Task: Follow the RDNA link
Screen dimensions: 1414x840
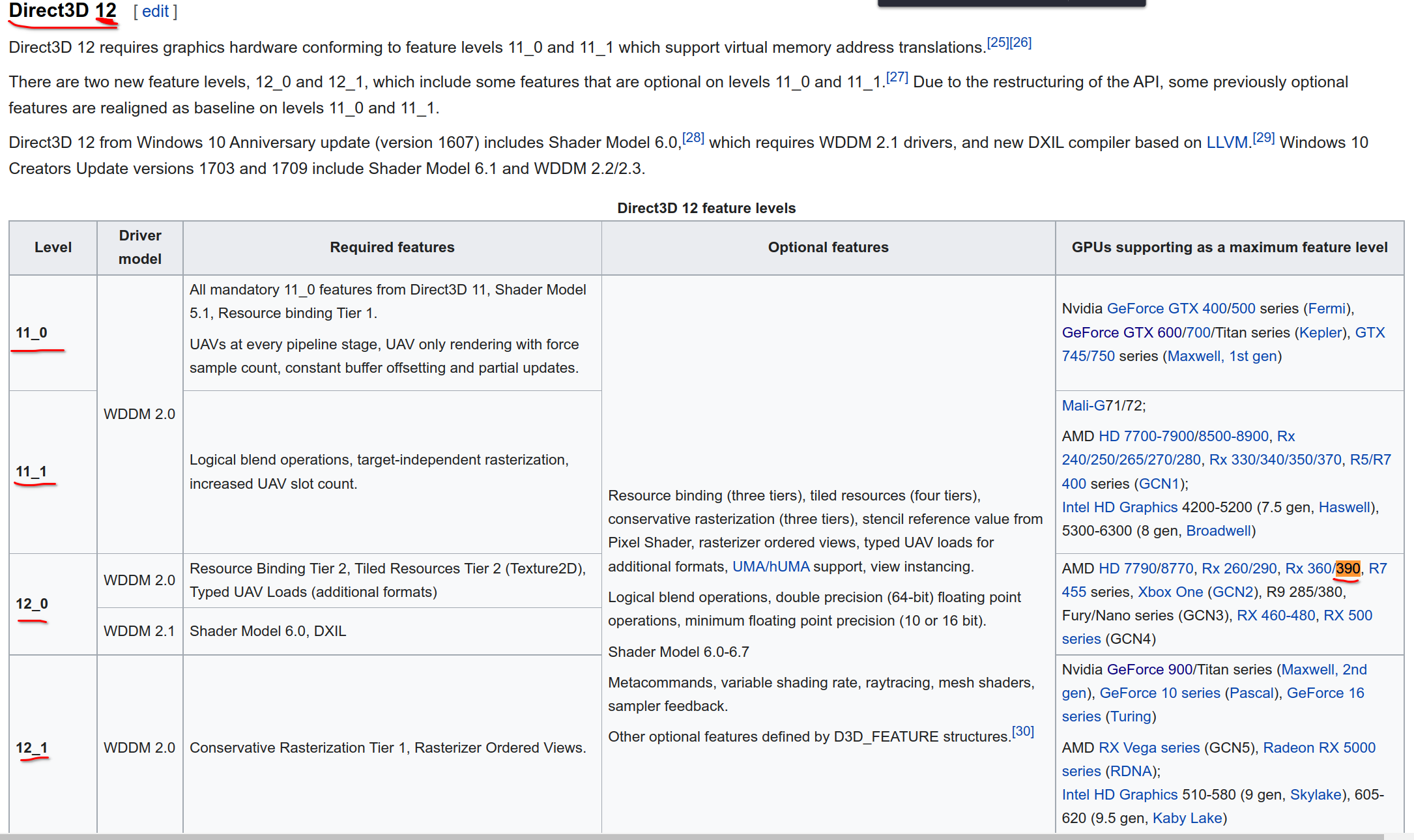Action: [1131, 771]
